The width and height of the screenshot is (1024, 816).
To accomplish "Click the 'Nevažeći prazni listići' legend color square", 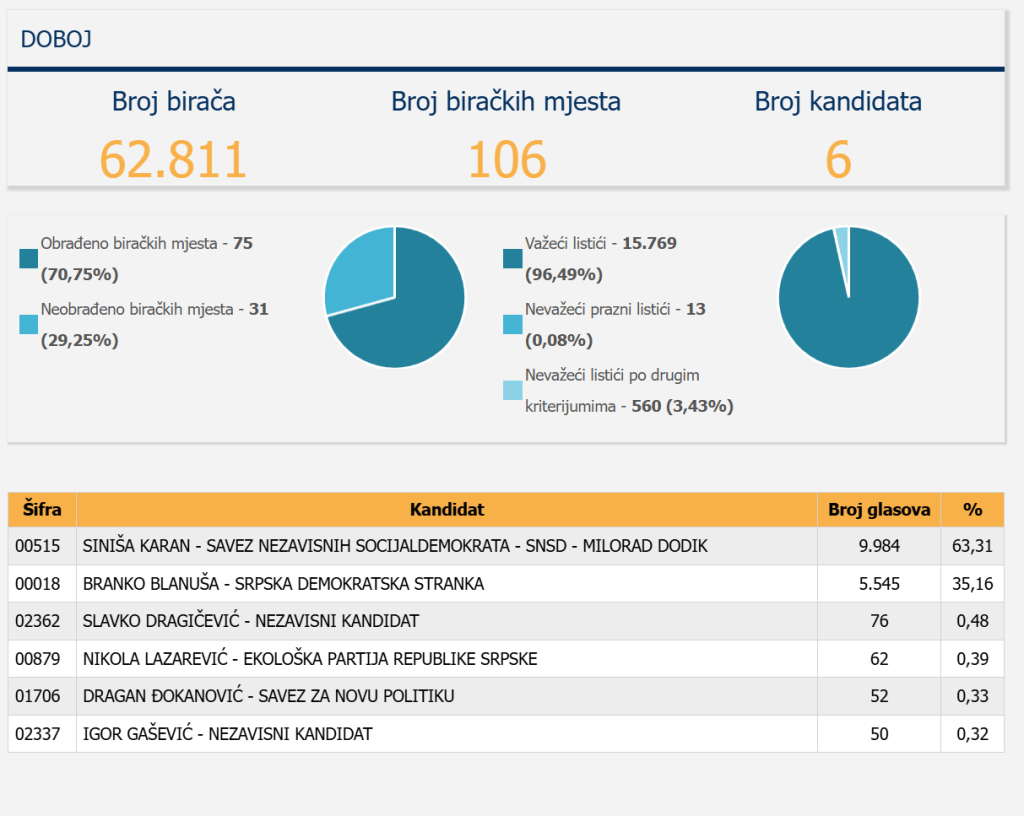I will (513, 325).
